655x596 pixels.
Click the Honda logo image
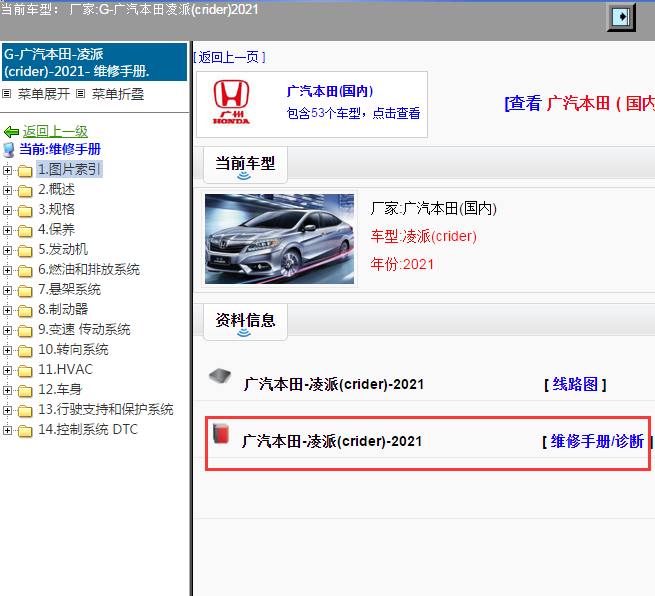(x=231, y=103)
